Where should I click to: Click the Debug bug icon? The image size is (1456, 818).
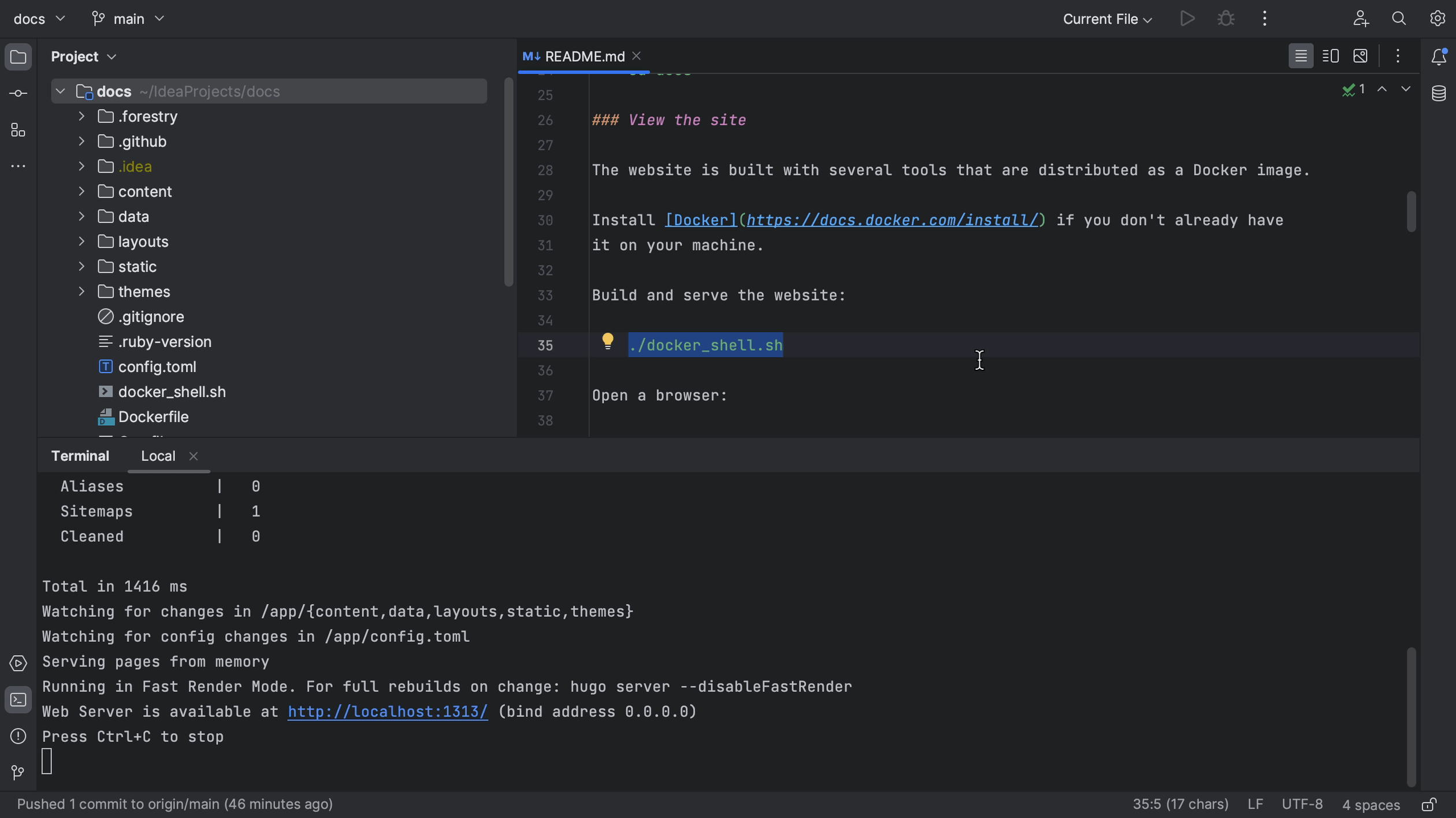1225,18
